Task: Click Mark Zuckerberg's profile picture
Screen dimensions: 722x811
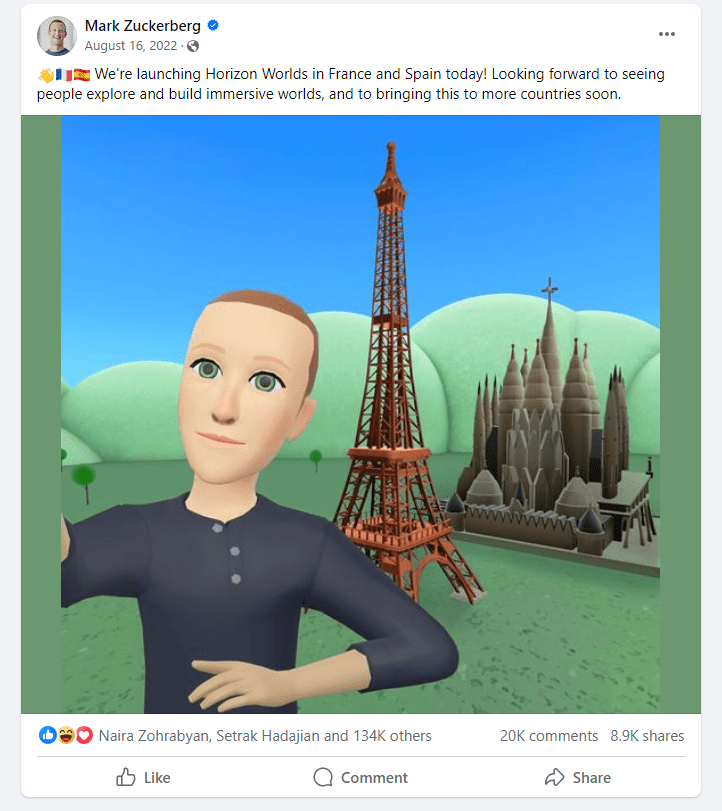Action: pyautogui.click(x=57, y=36)
